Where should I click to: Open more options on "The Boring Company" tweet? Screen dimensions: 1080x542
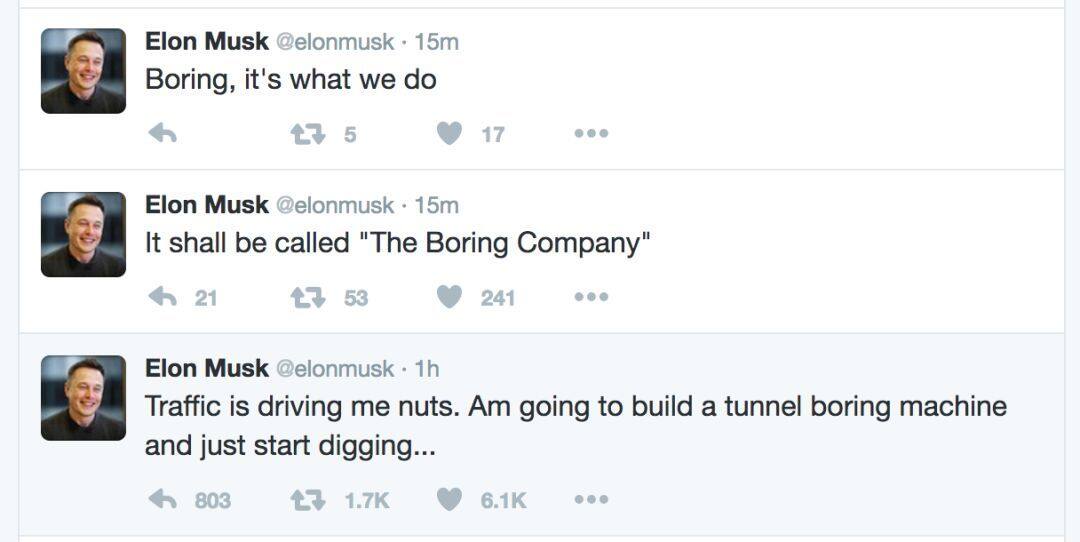591,297
